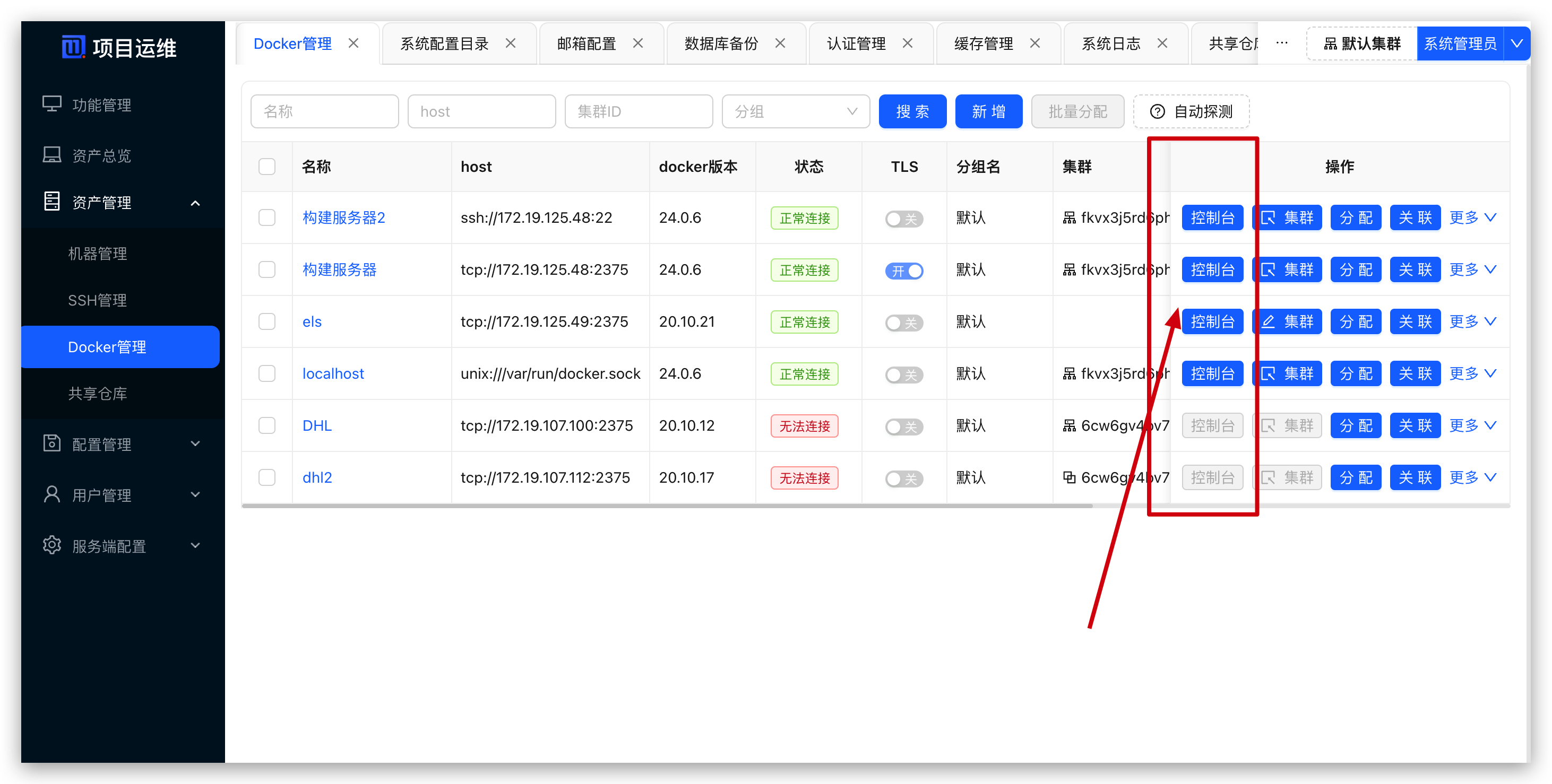Click the monitor icon beside 功能管理

pyautogui.click(x=52, y=104)
